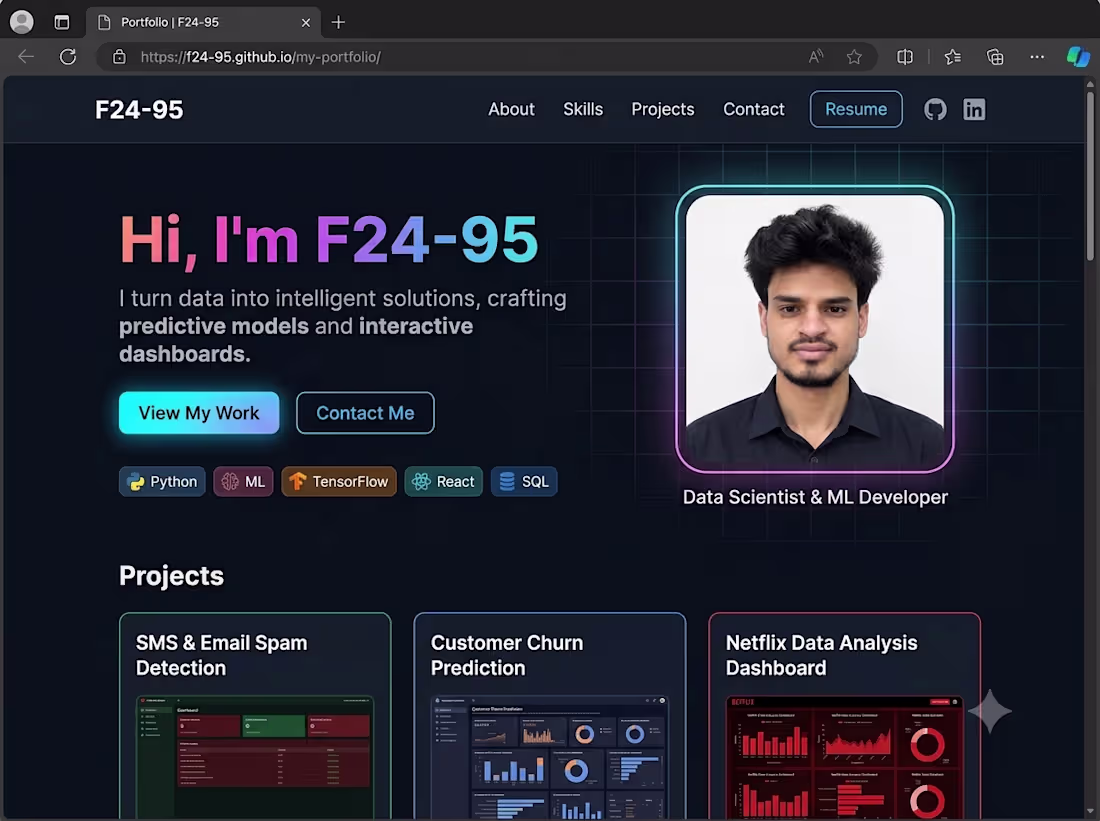This screenshot has width=1100, height=821.
Task: Close the Portfolio | F24-95 tab
Action: (306, 22)
